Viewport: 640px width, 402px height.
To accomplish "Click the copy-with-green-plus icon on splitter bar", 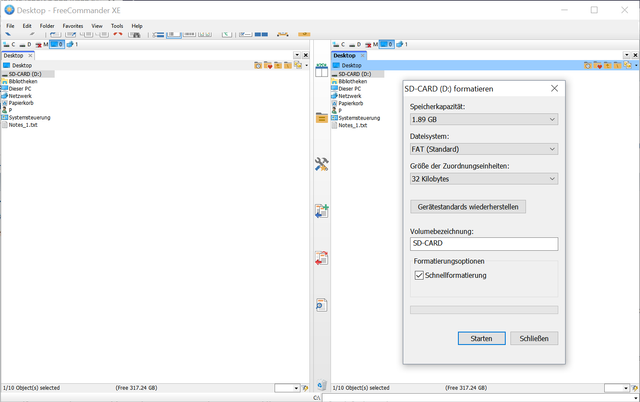I will (322, 211).
